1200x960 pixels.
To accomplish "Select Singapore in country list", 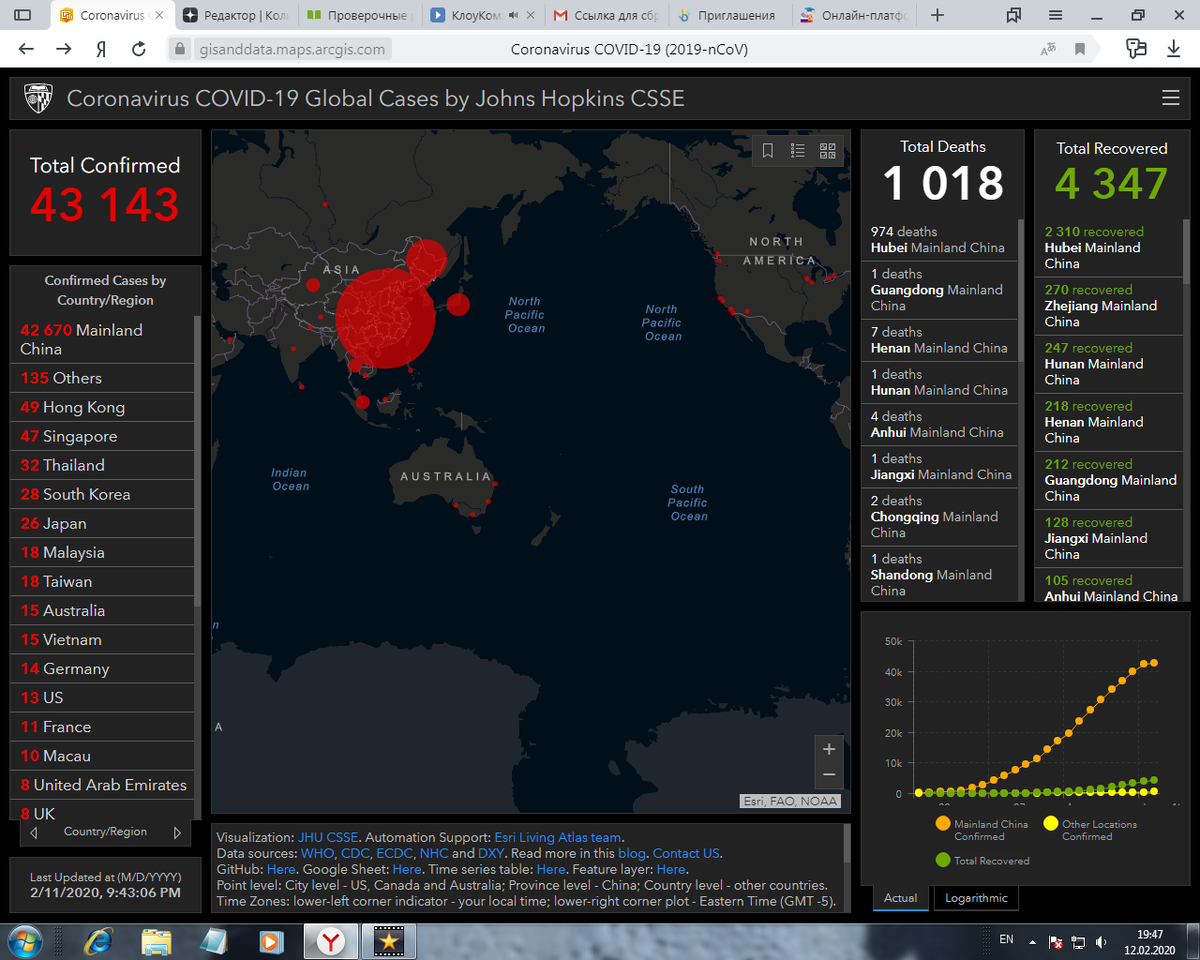I will coord(102,436).
